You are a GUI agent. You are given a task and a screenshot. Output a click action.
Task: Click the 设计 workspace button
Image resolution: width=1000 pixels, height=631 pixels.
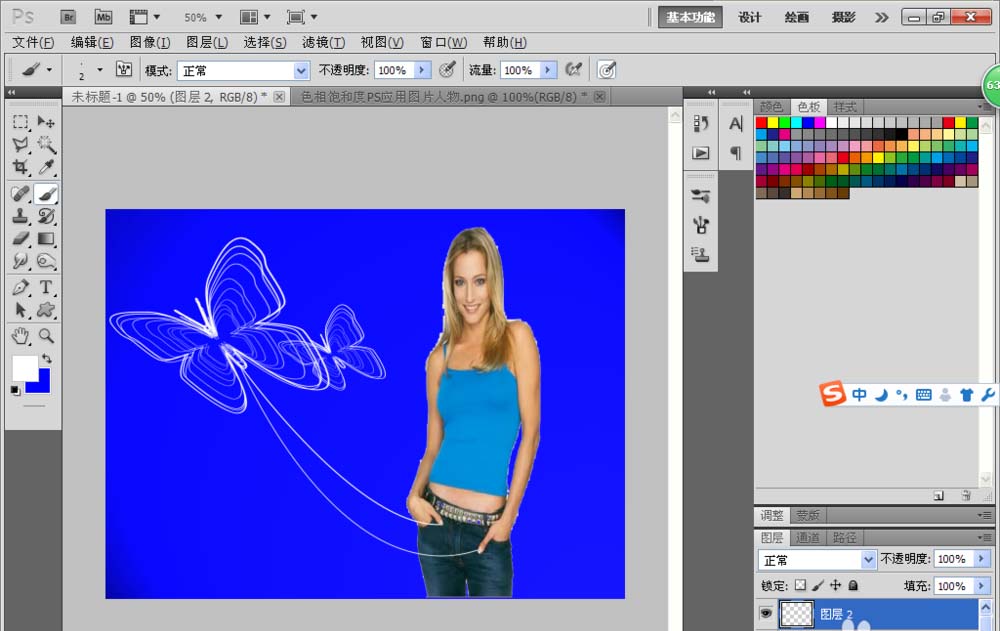tap(750, 17)
